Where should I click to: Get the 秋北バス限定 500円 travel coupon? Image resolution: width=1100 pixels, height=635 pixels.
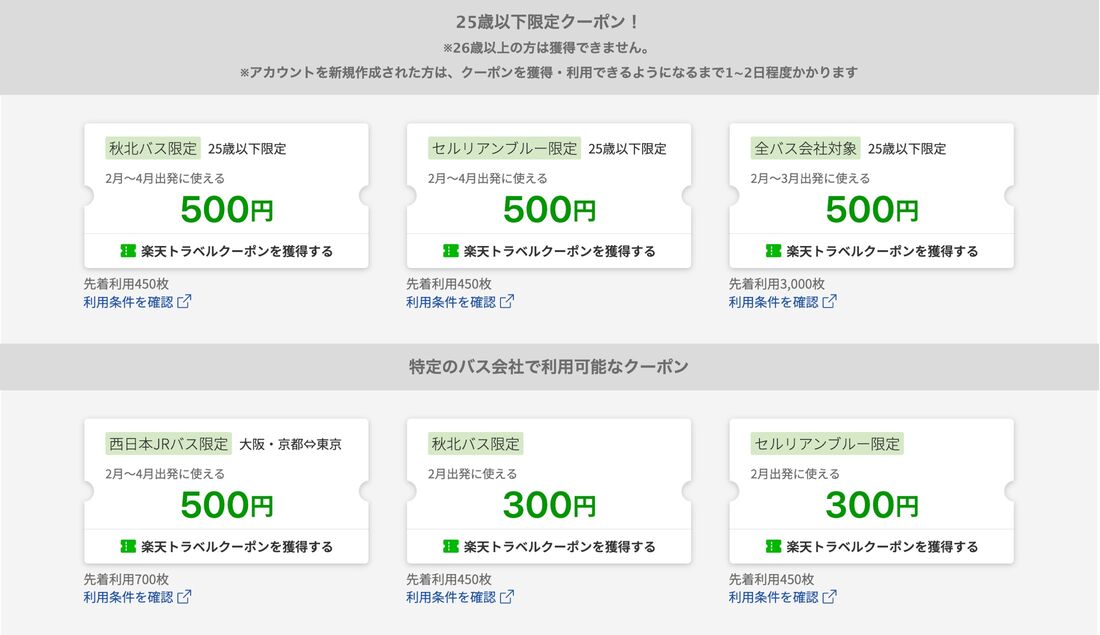pos(226,251)
